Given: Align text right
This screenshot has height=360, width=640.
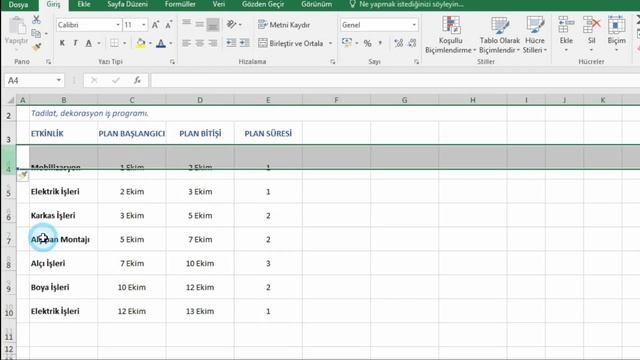Looking at the screenshot, I should coord(213,43).
